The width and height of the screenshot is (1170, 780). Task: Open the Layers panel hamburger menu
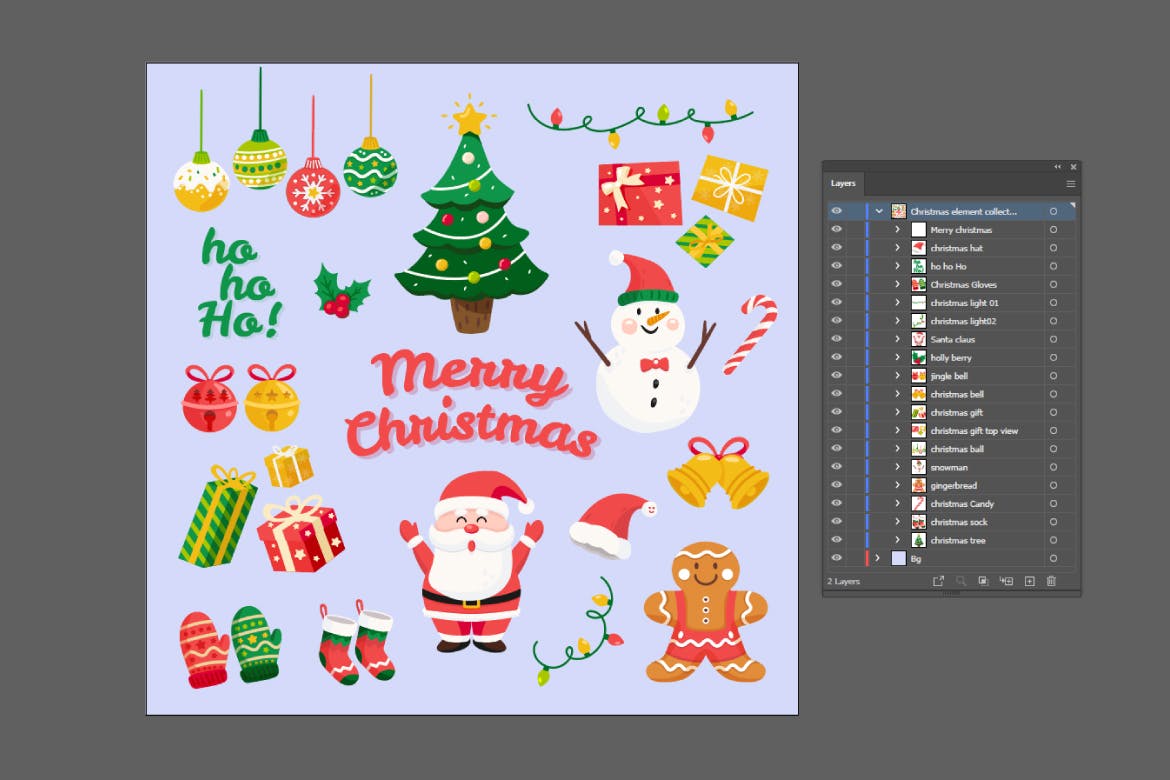coord(1070,184)
